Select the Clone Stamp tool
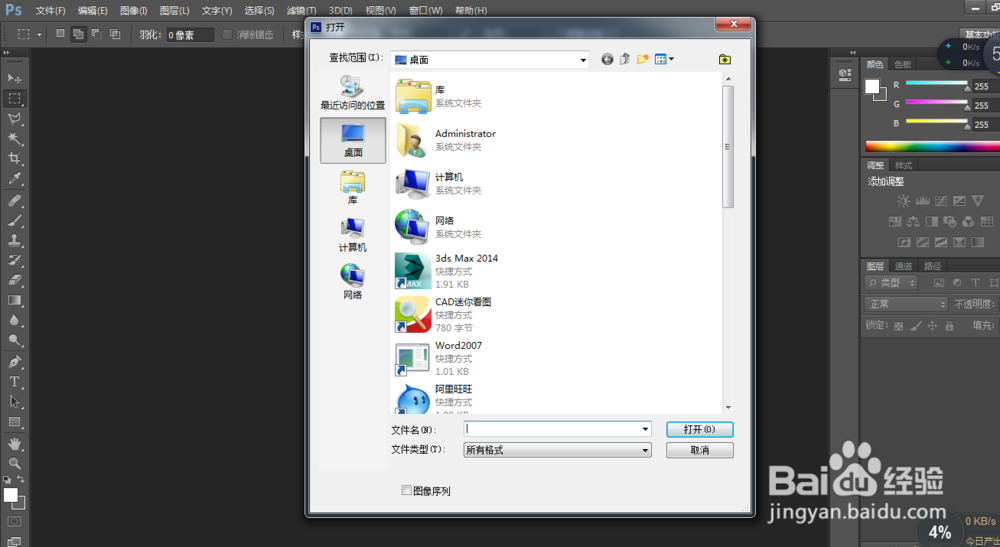Image resolution: width=1000 pixels, height=547 pixels. pos(14,240)
